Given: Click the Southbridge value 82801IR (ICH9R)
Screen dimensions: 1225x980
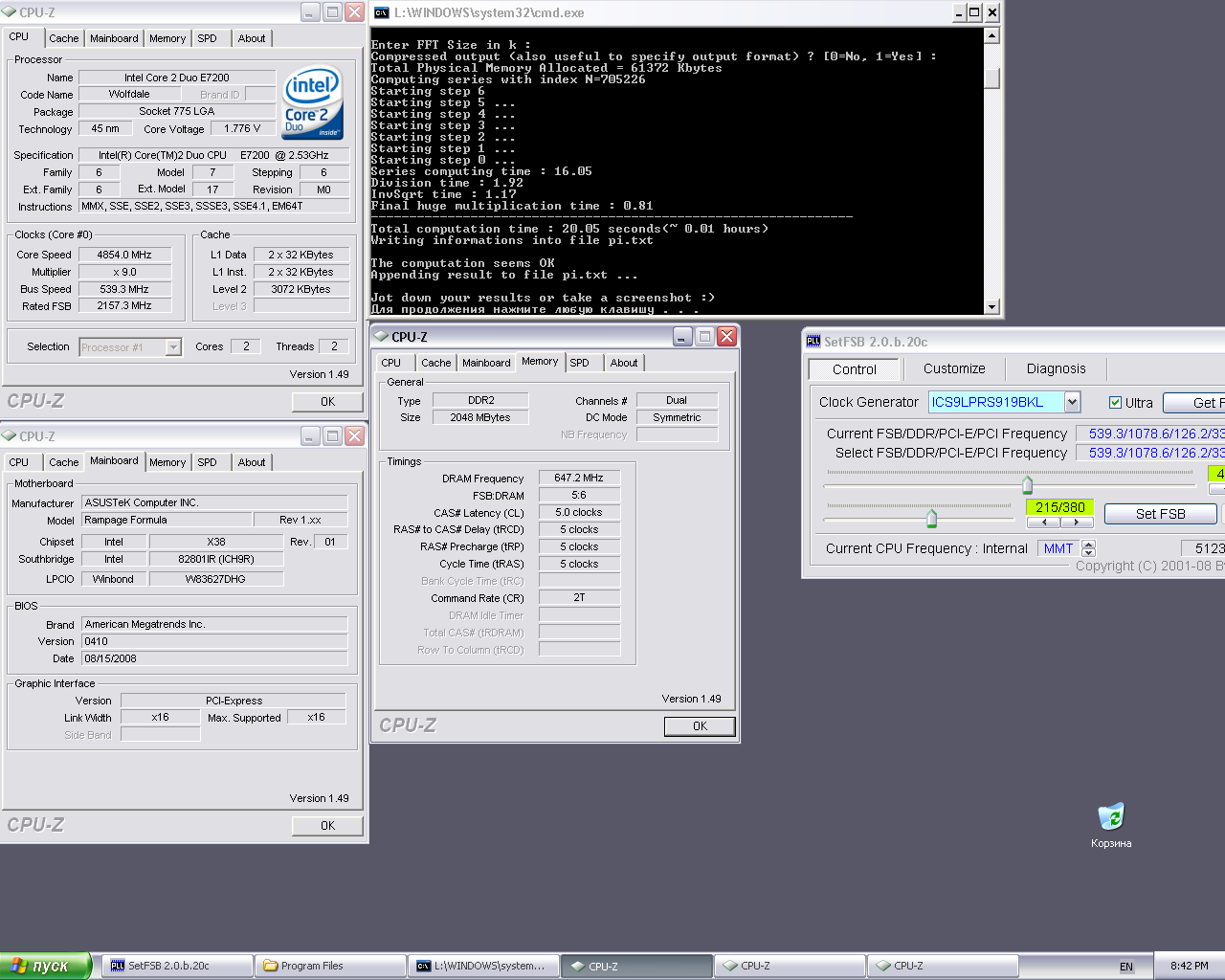Looking at the screenshot, I should click(x=216, y=559).
